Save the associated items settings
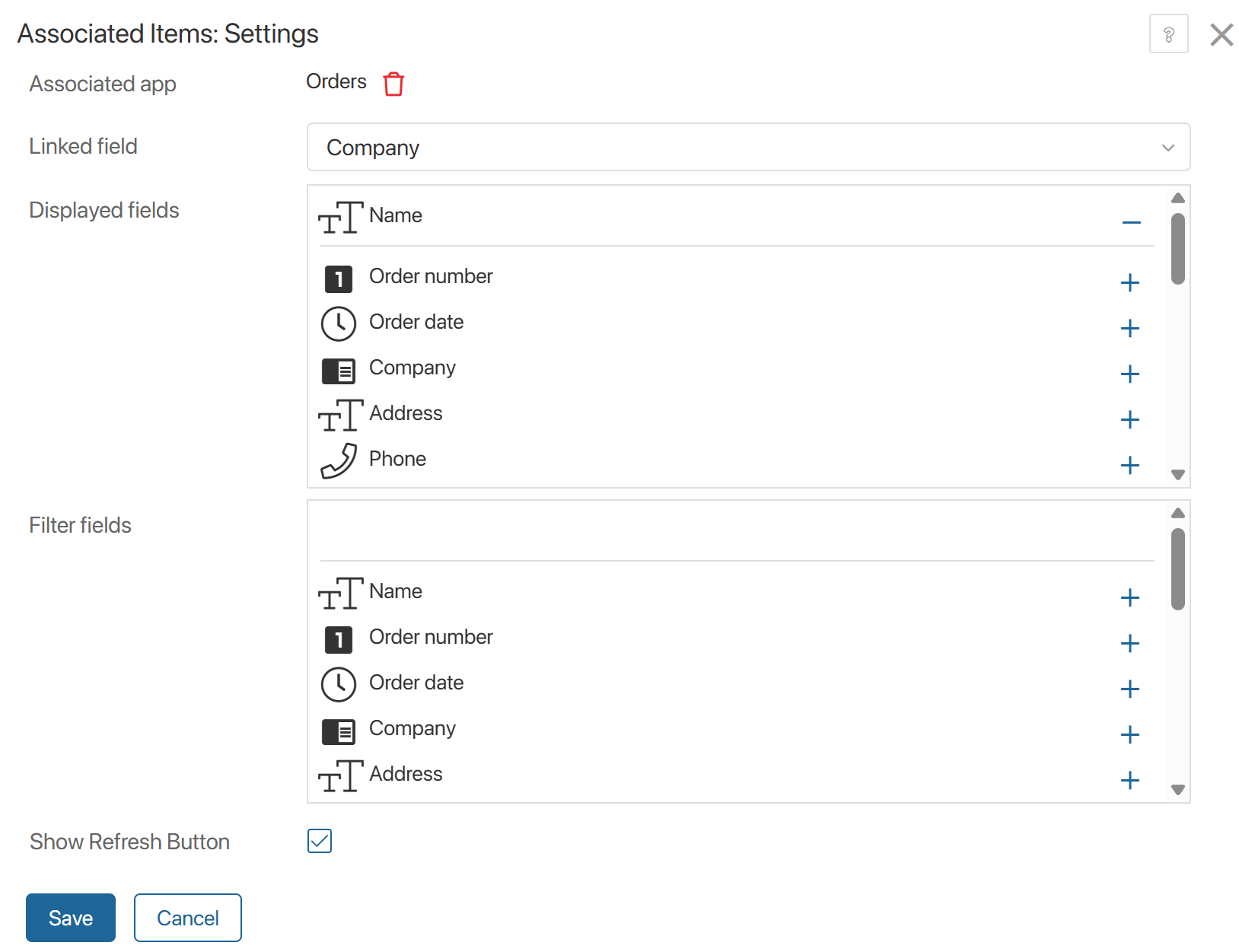The height and width of the screenshot is (952, 1239). (71, 918)
